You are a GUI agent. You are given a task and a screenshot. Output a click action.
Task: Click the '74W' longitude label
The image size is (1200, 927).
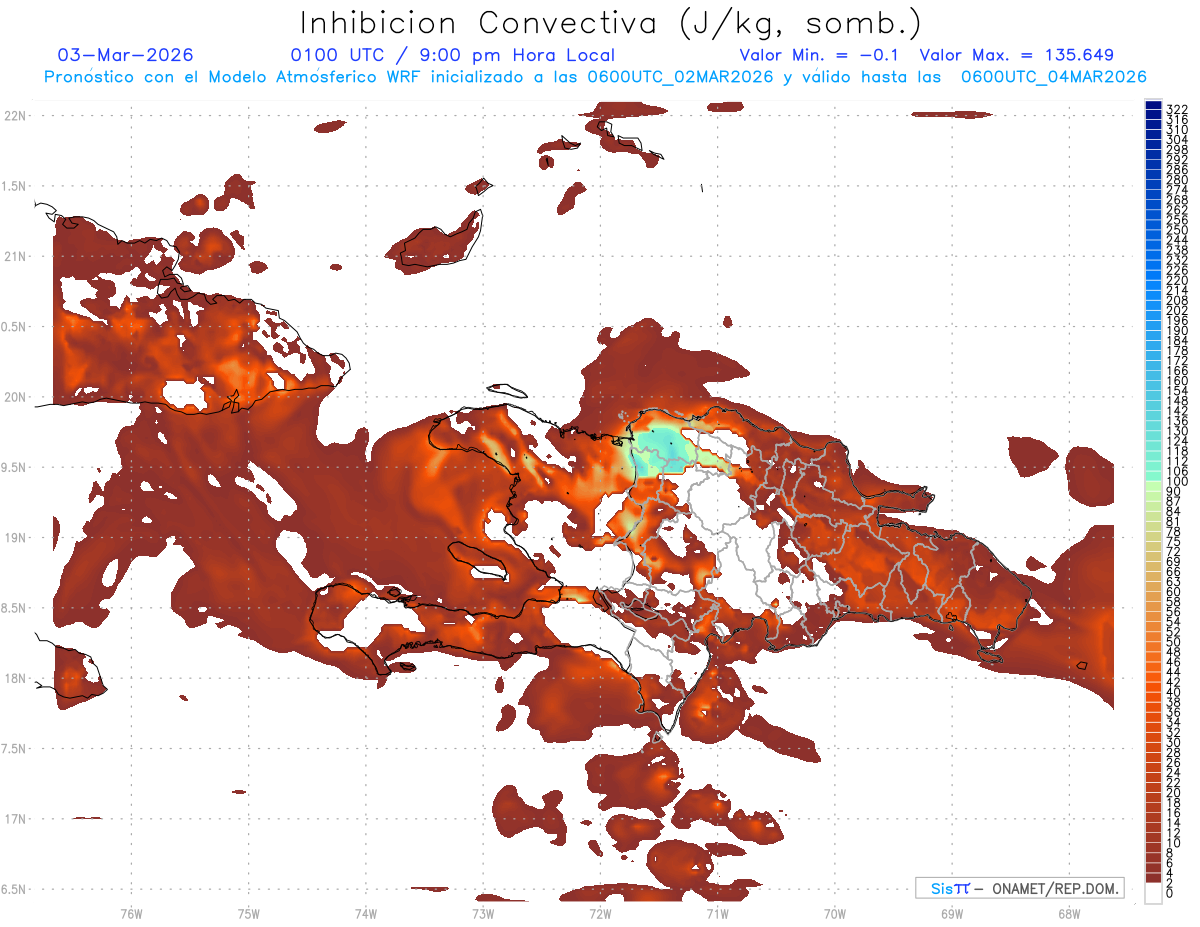(x=366, y=913)
